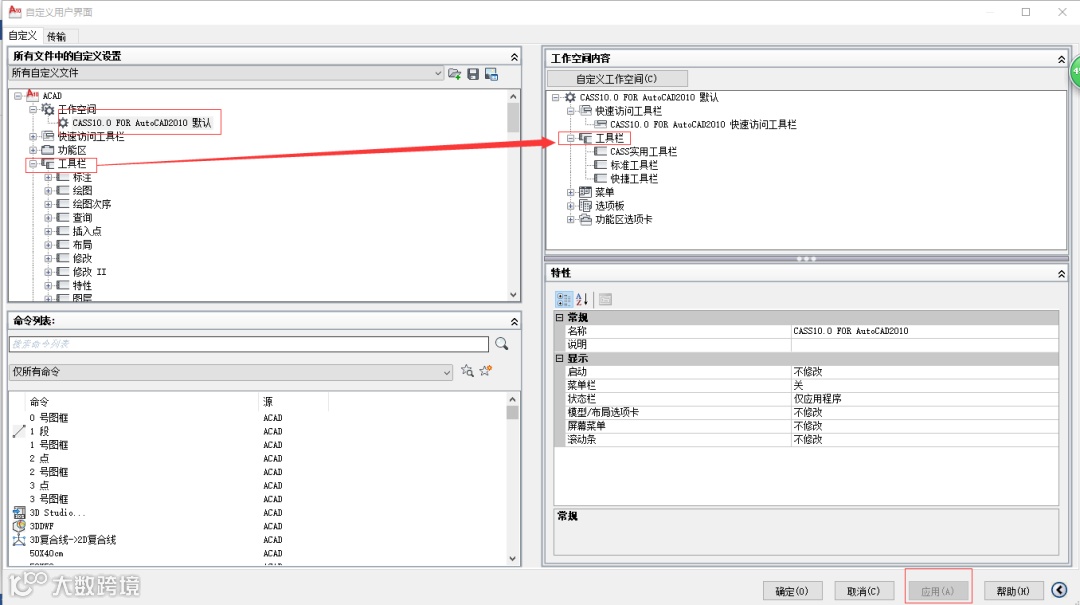Screen dimensions: 1080x605
Task: Click the line icon beside 1 段 command
Action: pos(19,431)
